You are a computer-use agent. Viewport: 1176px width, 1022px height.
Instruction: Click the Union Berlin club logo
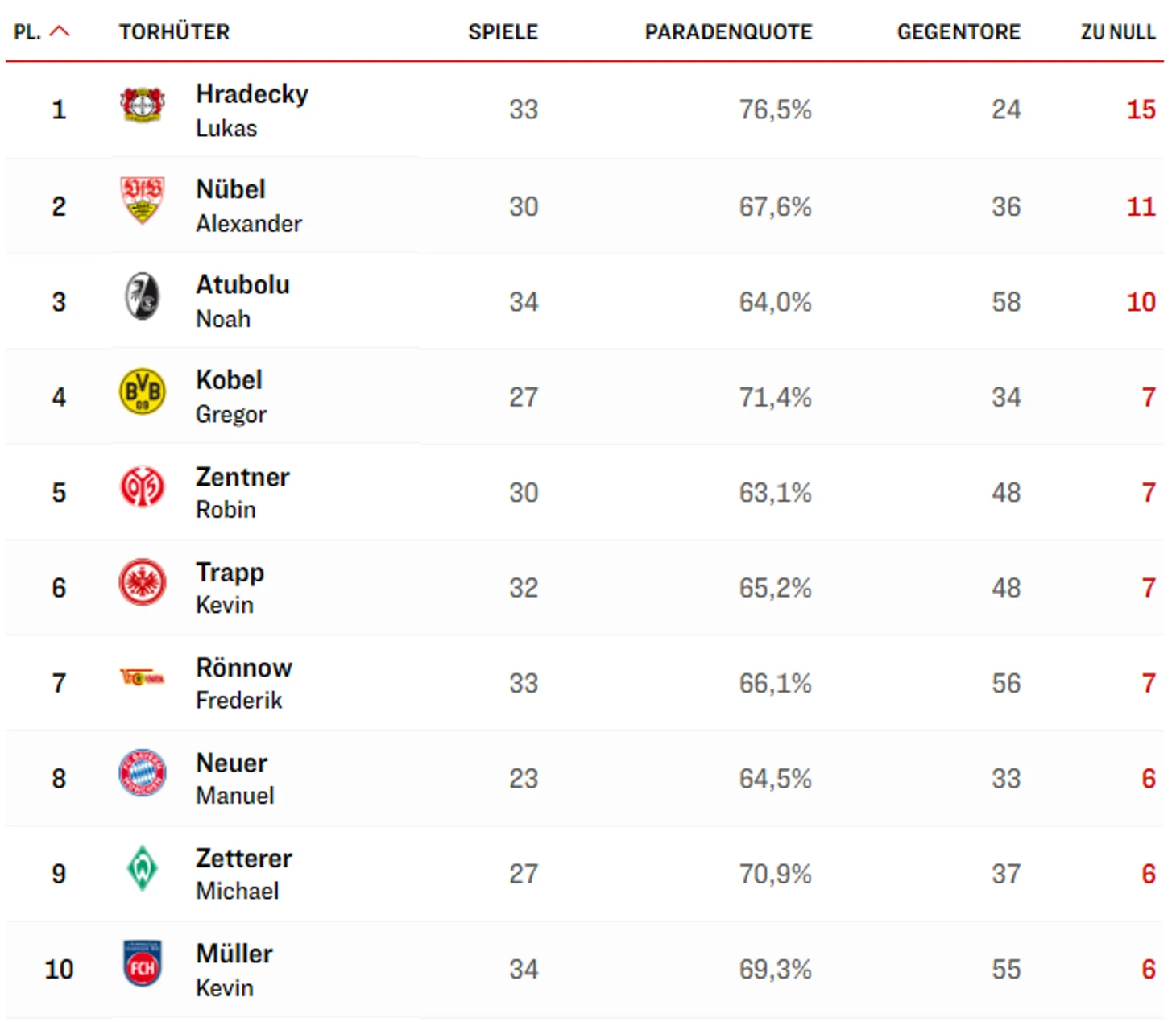[143, 678]
